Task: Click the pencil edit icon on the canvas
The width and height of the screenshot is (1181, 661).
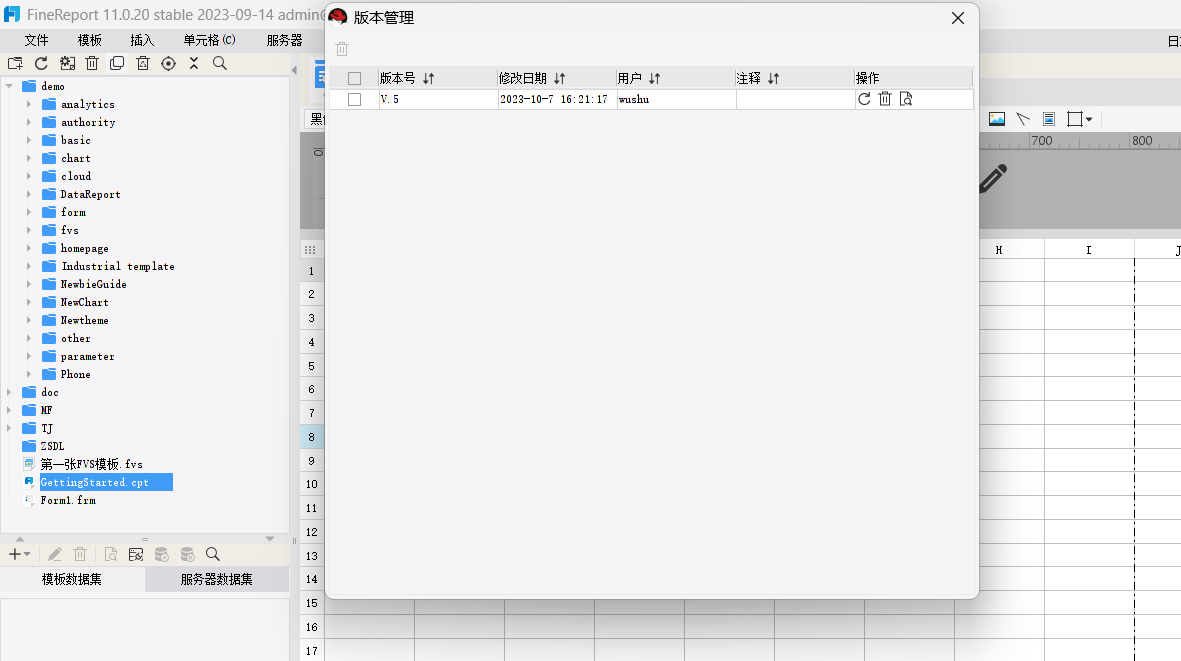Action: click(x=993, y=178)
